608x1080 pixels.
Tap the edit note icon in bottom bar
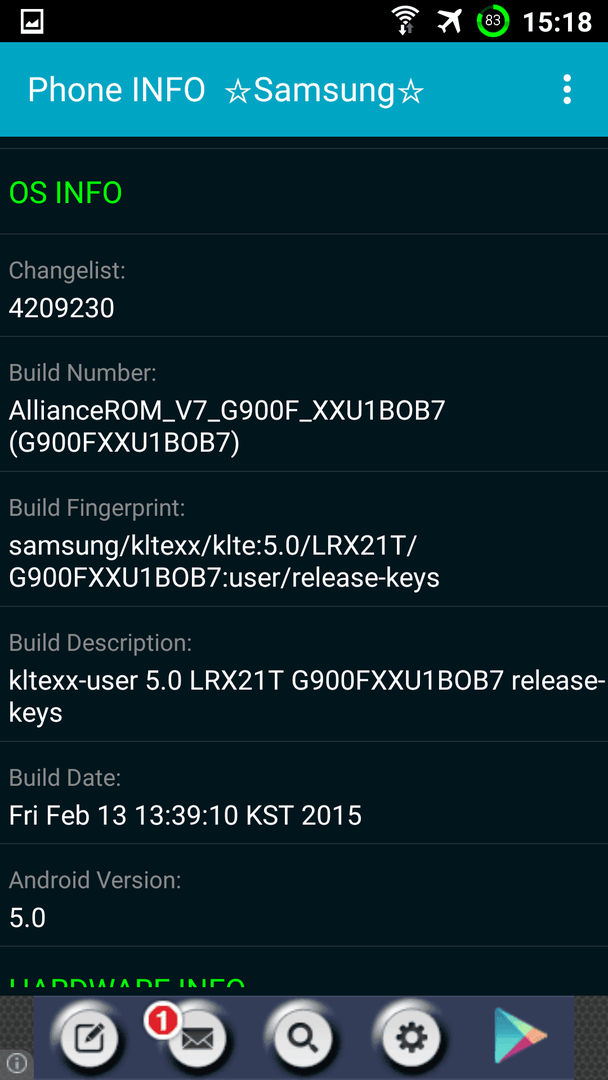90,1038
